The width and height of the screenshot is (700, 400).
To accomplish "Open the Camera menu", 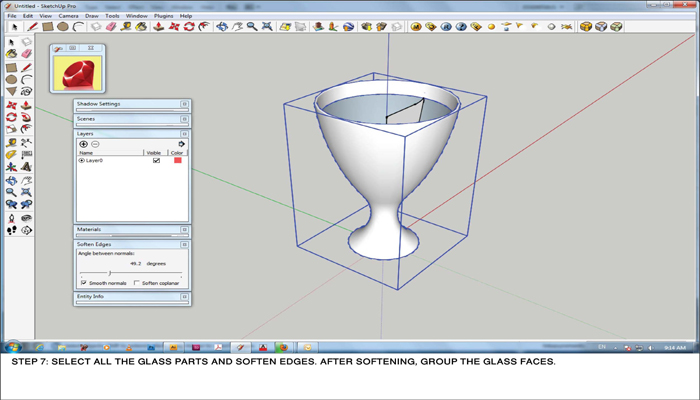I will [x=68, y=16].
